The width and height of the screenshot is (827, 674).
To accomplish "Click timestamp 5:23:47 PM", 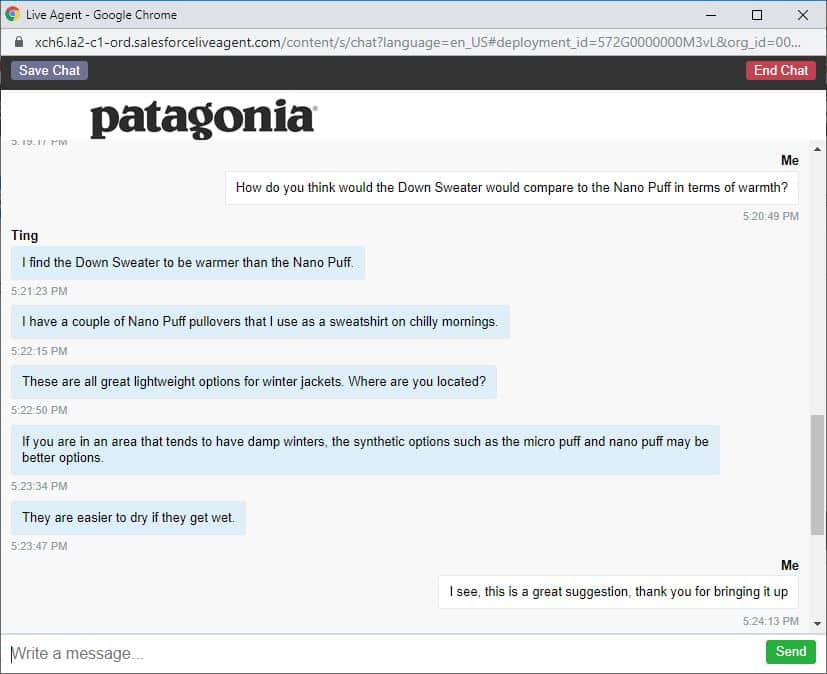I will pyautogui.click(x=39, y=546).
